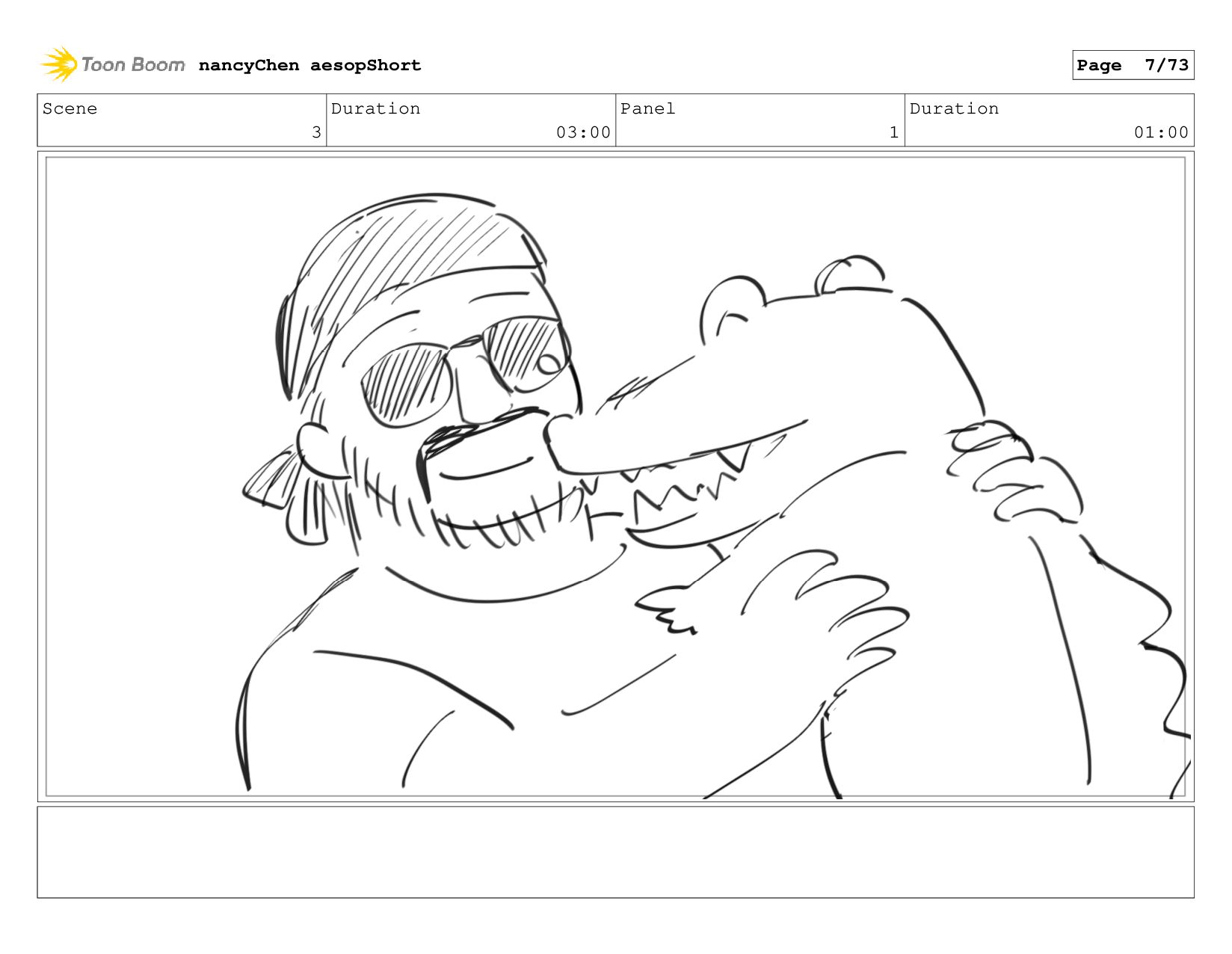The image size is (1232, 954).
Task: Click the storyboard panel drawing thumbnail
Action: point(615,476)
